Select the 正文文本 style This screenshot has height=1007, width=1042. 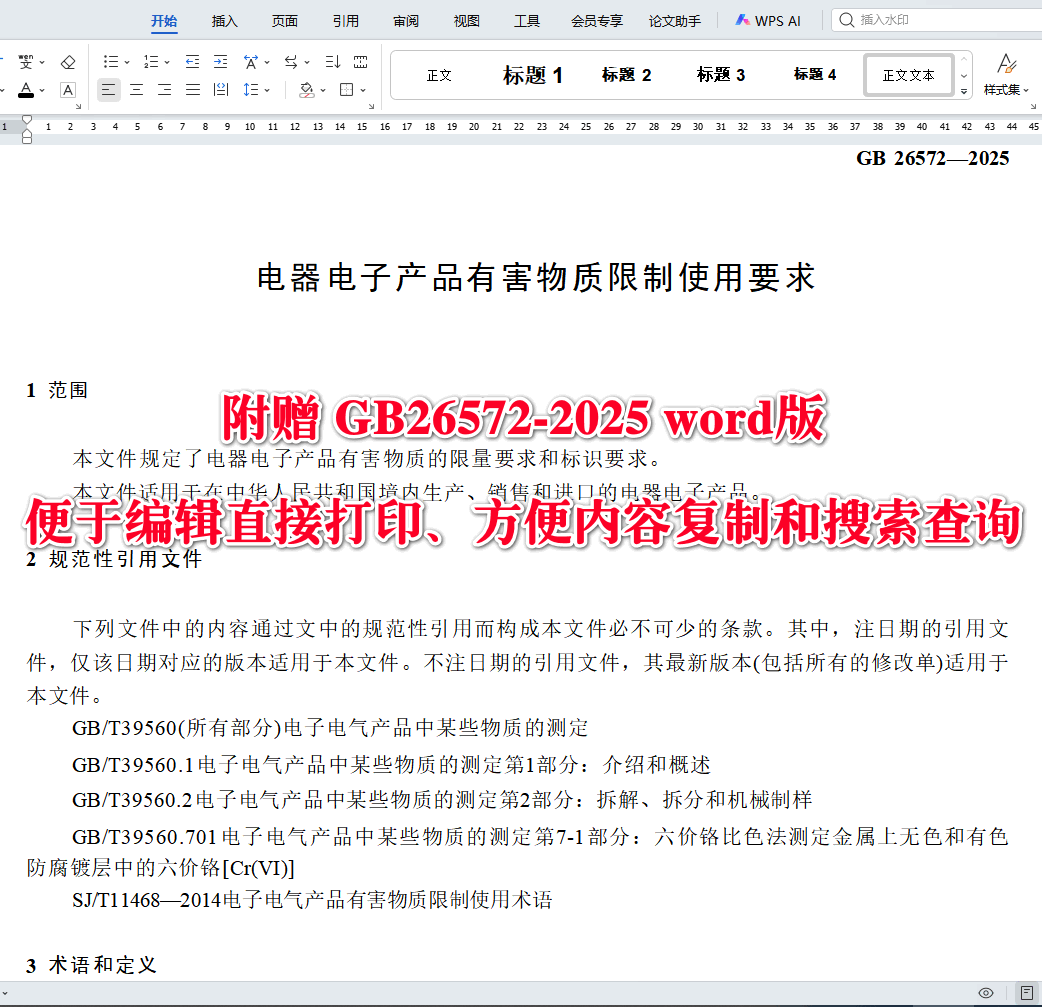click(x=908, y=75)
